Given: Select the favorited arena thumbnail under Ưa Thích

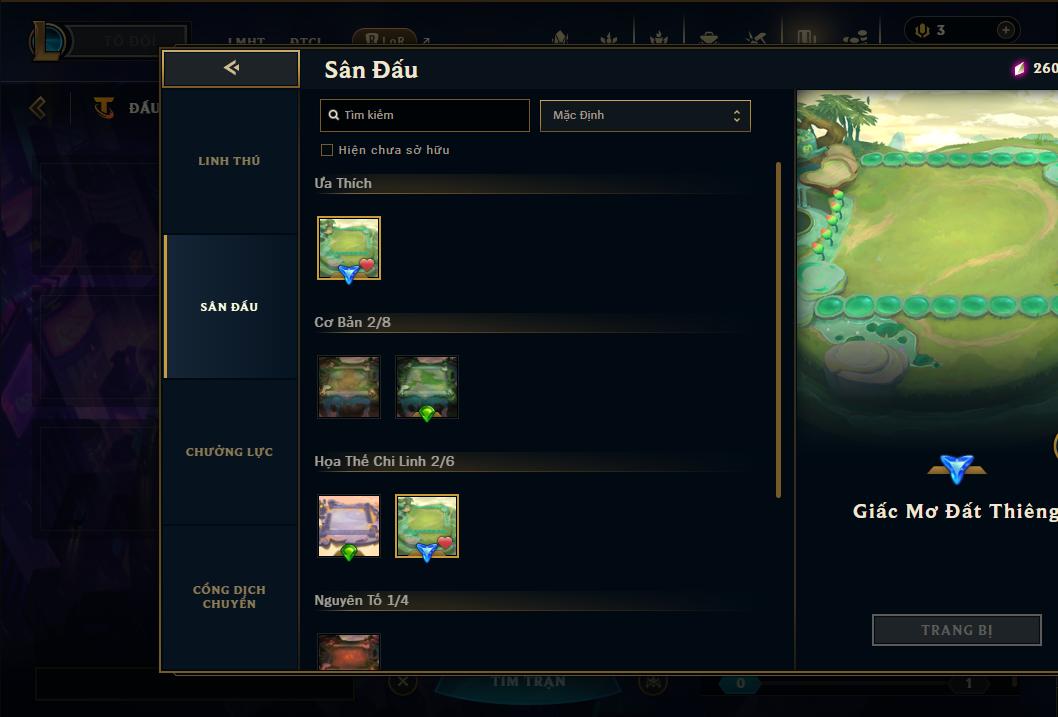Looking at the screenshot, I should click(349, 248).
